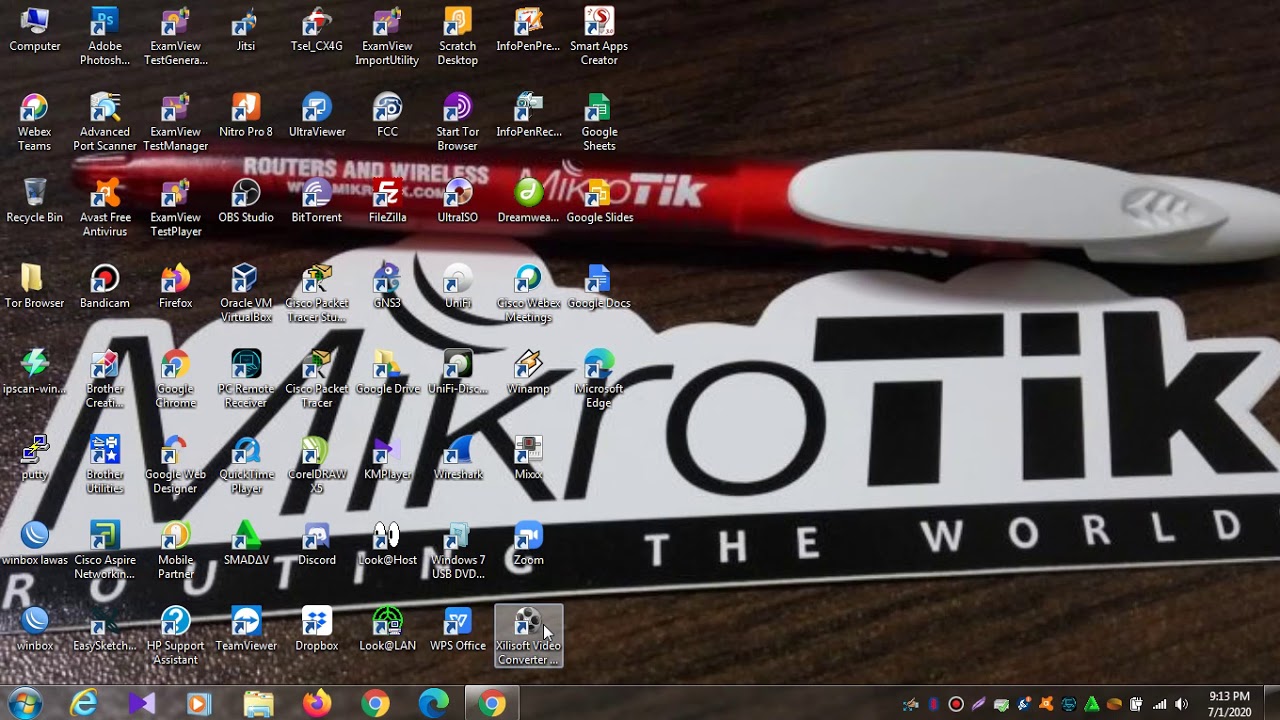Open the Jitsi desktop shortcut

coord(246,30)
